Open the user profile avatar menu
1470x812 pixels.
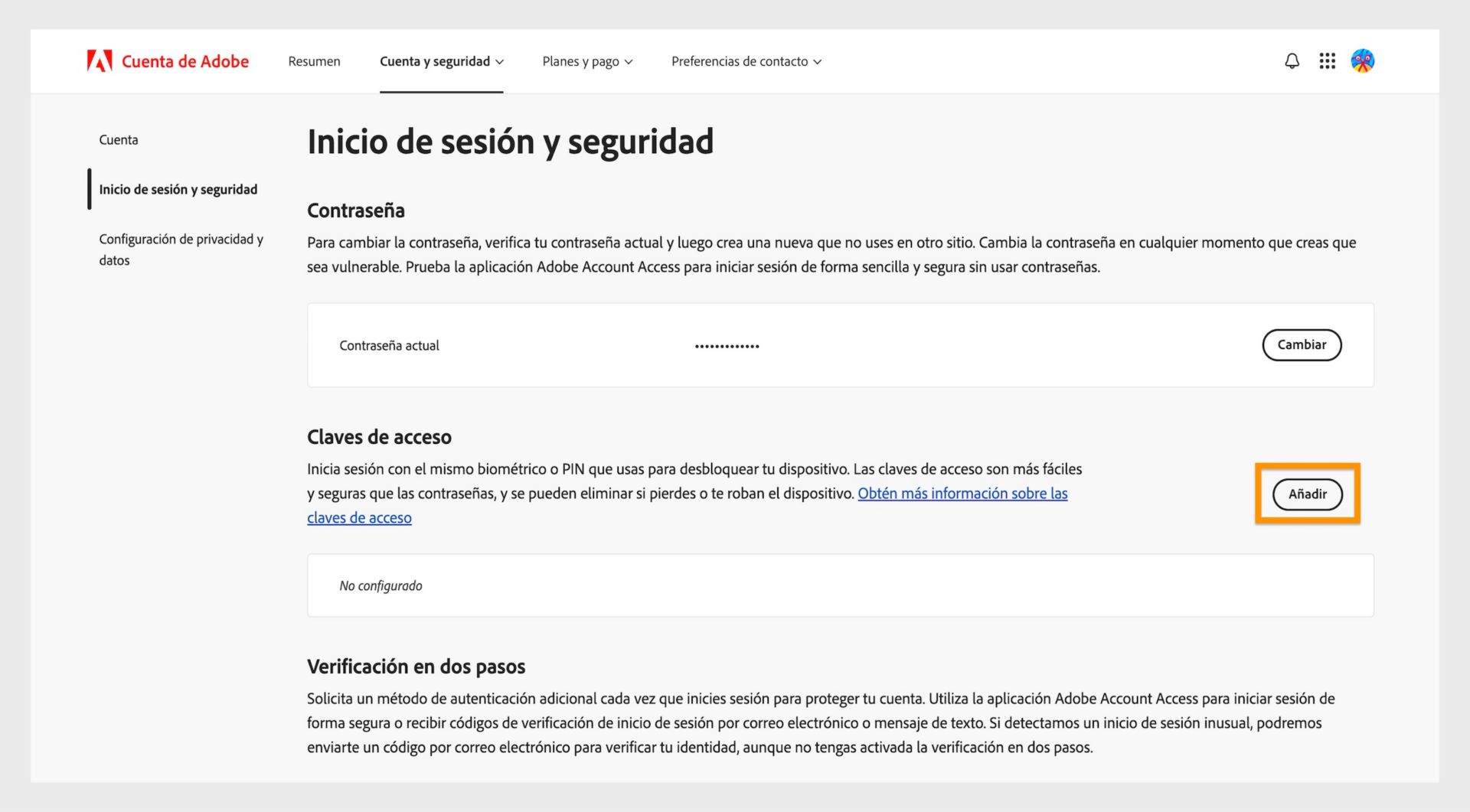1364,61
